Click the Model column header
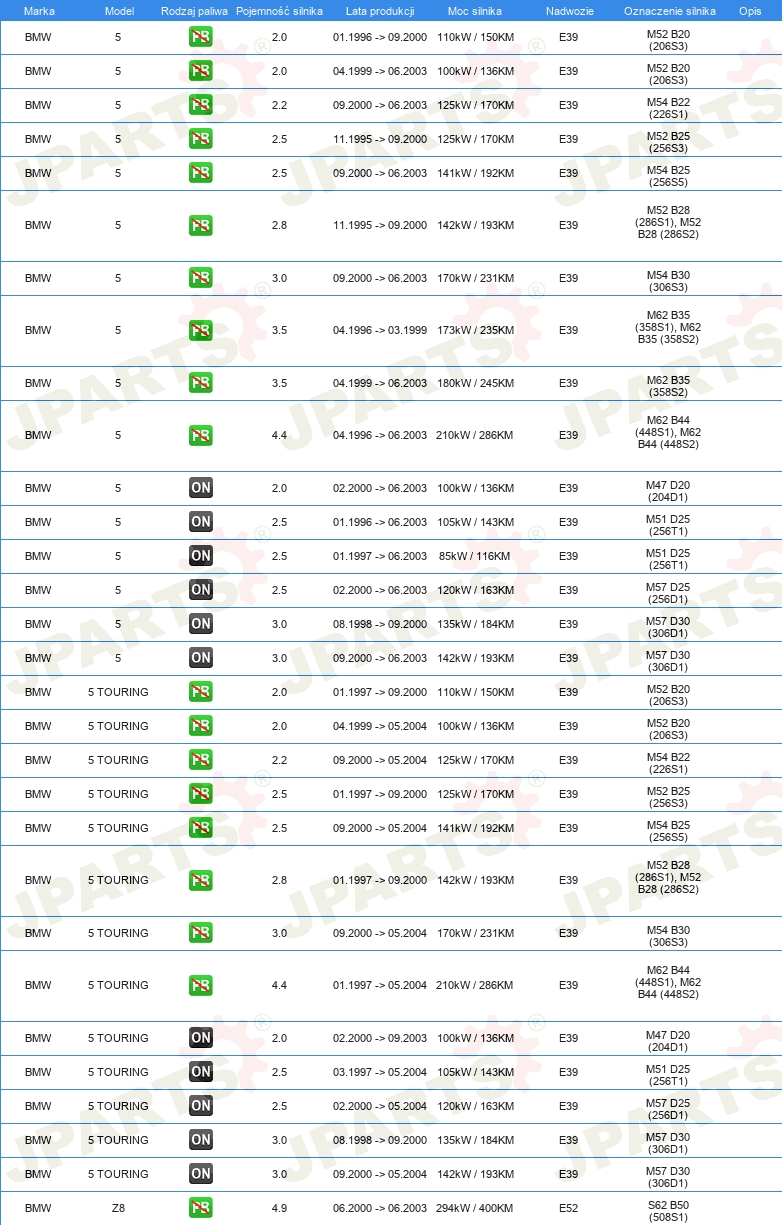Image resolution: width=782 pixels, height=1225 pixels. (x=118, y=10)
